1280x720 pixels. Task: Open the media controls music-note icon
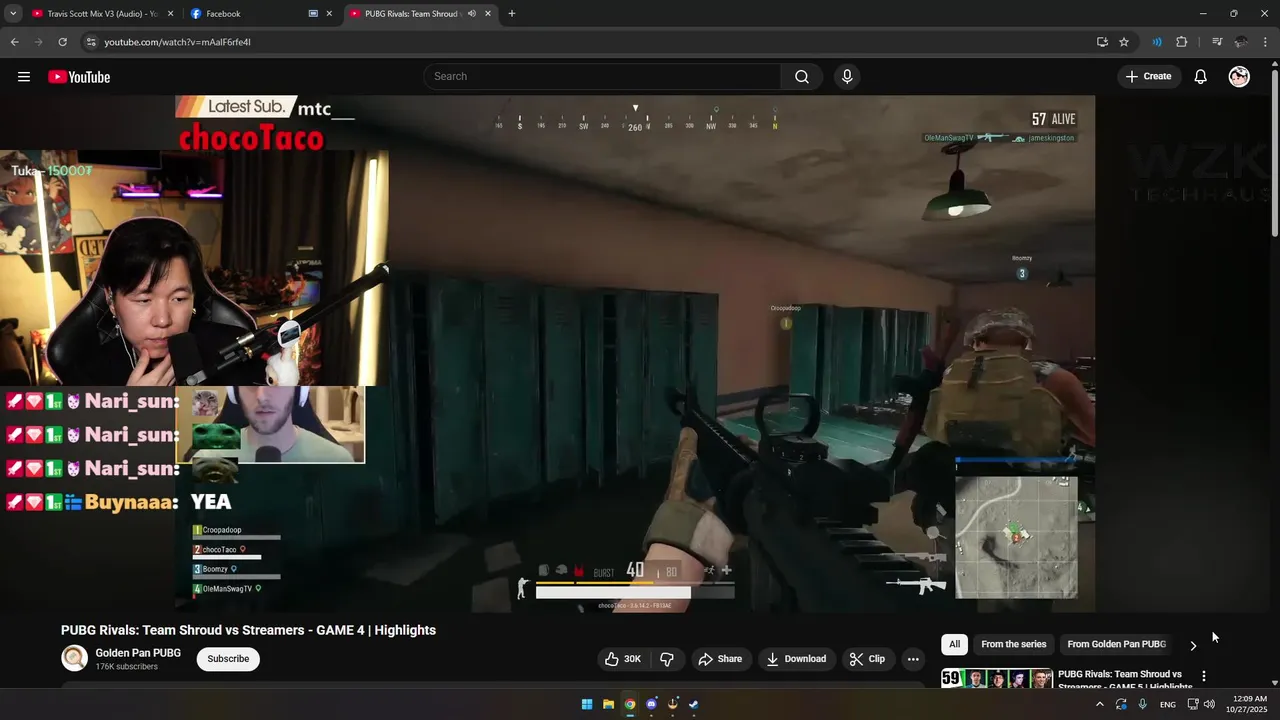coord(1217,42)
